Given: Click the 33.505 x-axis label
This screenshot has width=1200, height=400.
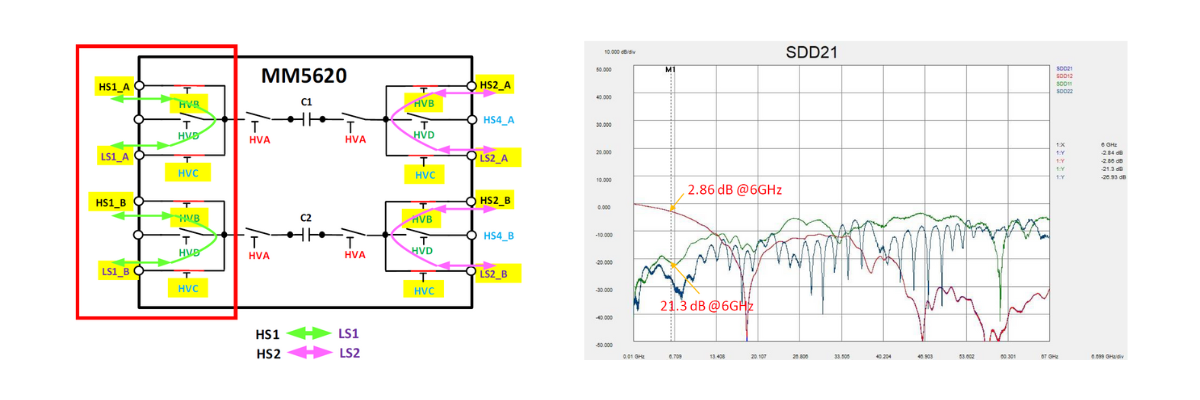Looking at the screenshot, I should [841, 356].
